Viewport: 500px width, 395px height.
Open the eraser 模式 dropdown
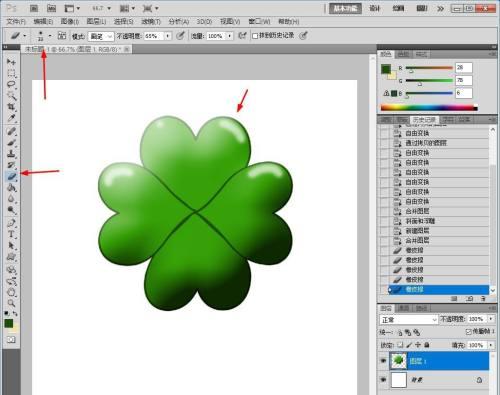click(101, 36)
